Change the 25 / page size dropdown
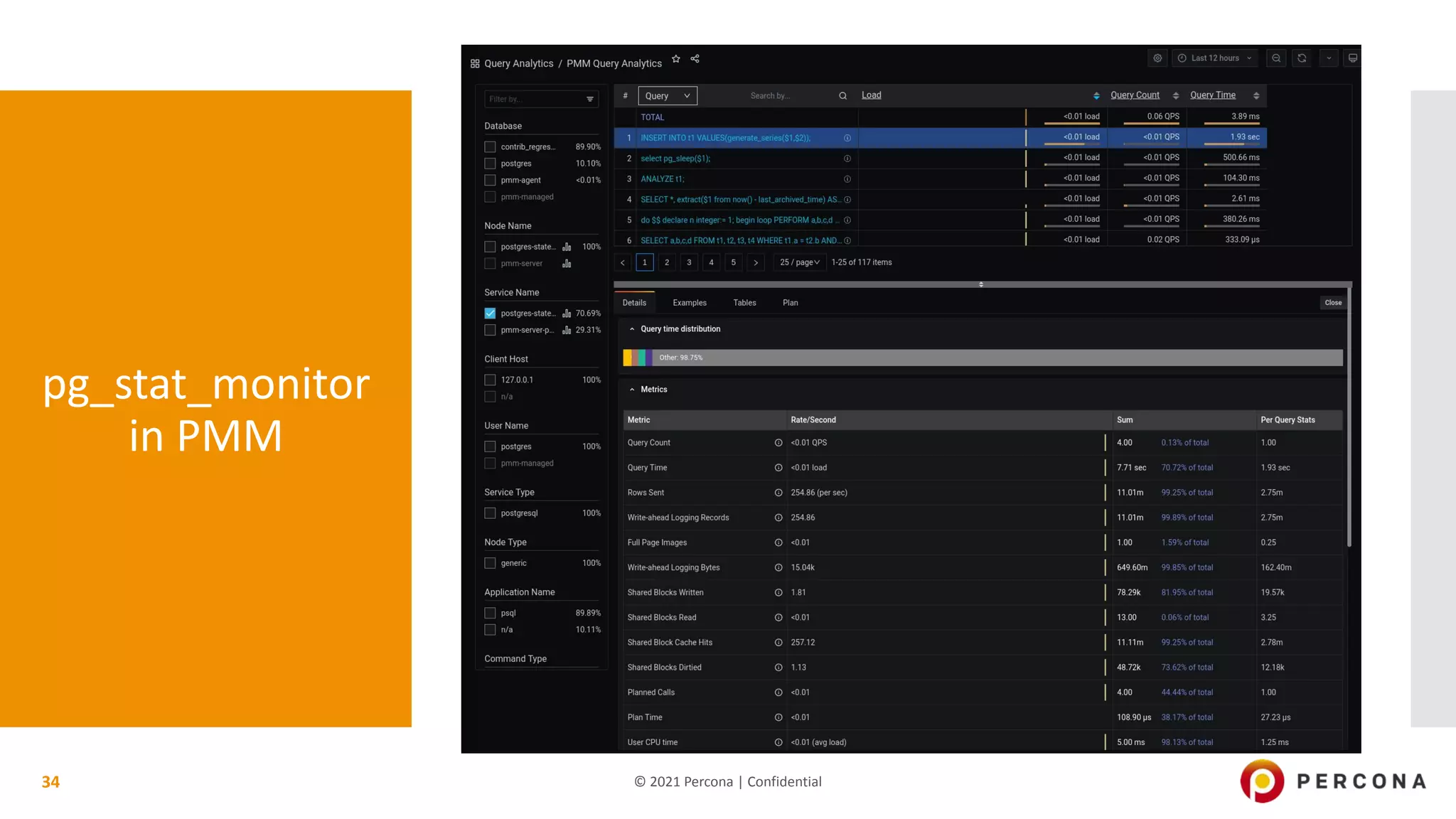 point(800,262)
